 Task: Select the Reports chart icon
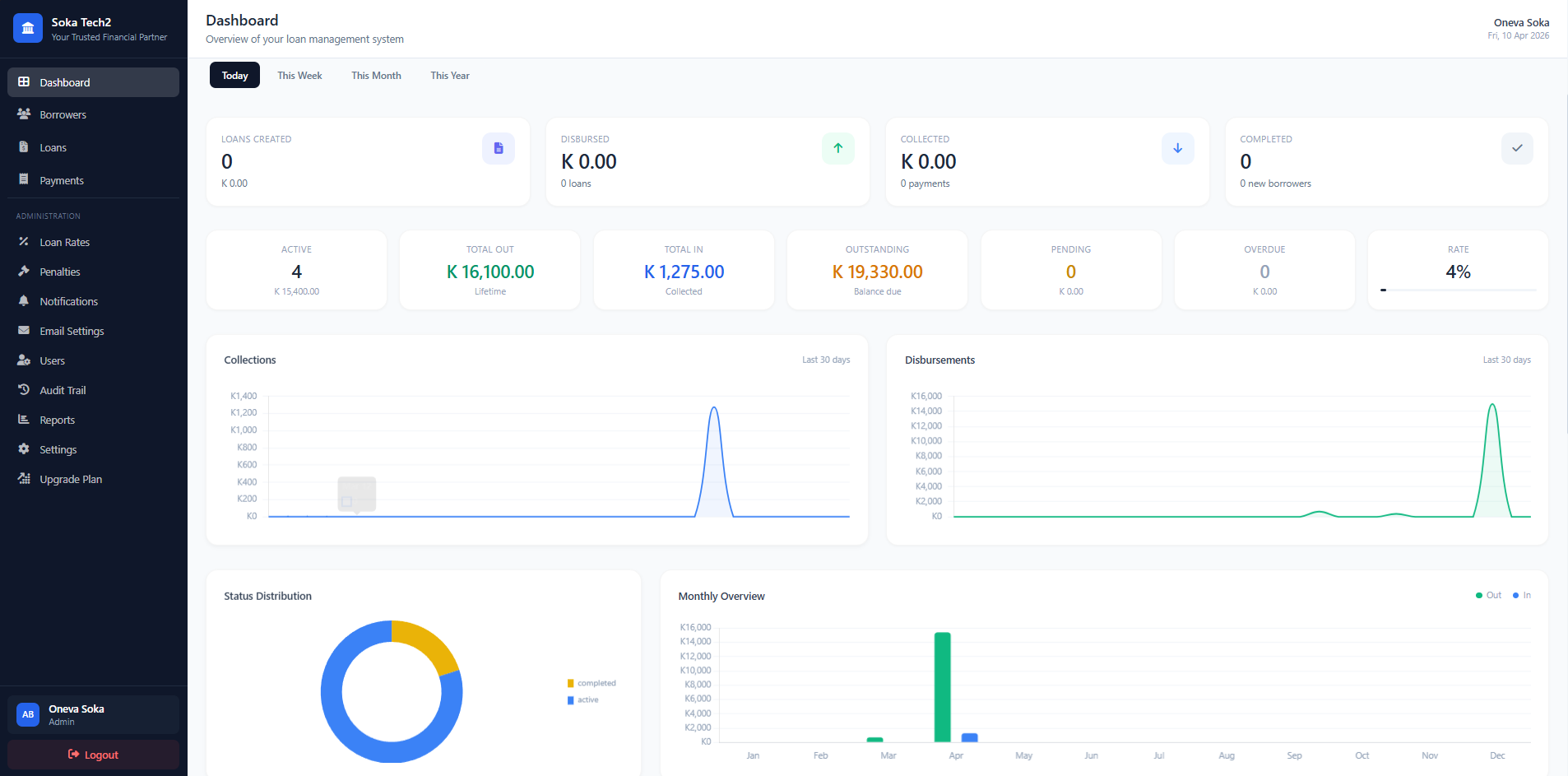(25, 420)
